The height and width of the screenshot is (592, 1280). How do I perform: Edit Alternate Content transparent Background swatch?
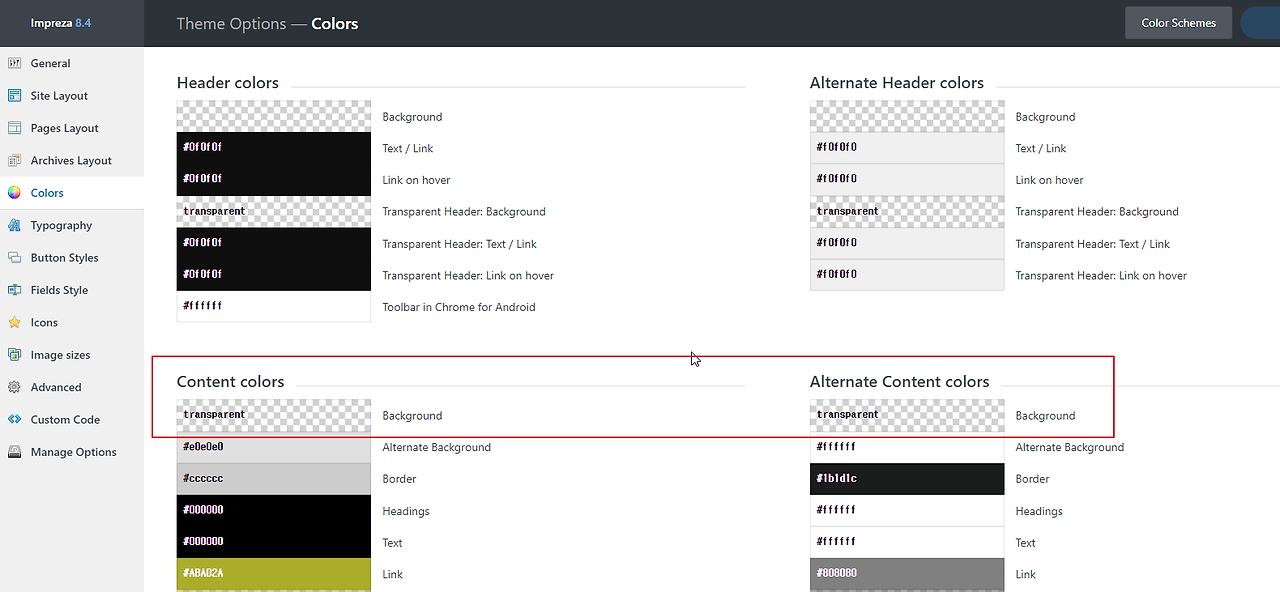tap(907, 415)
